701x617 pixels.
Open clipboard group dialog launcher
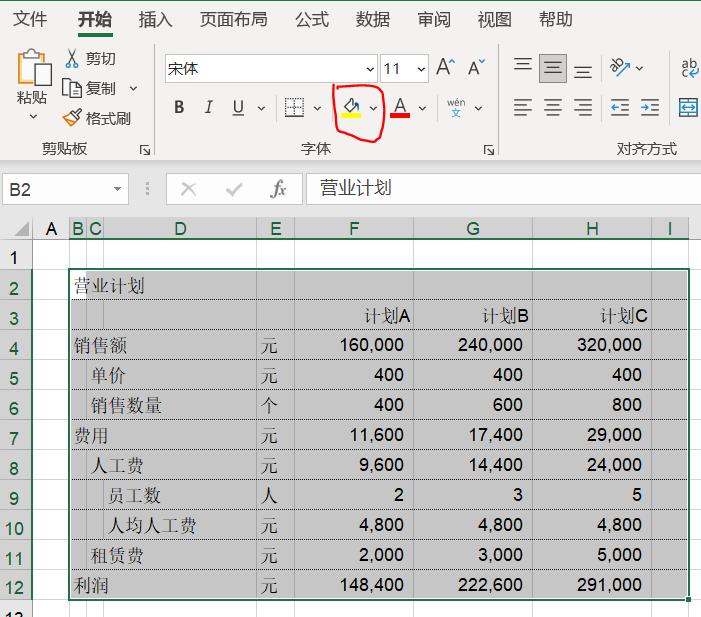pyautogui.click(x=145, y=150)
